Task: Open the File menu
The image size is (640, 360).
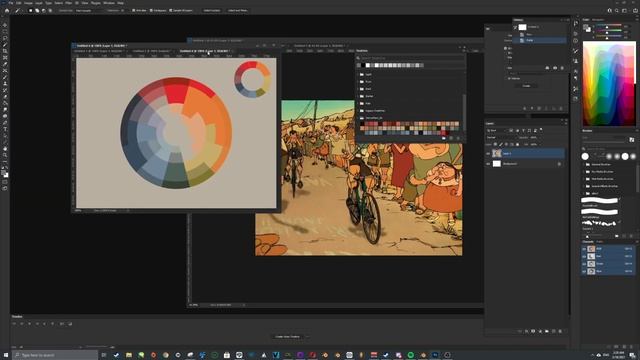Action: 11,3
